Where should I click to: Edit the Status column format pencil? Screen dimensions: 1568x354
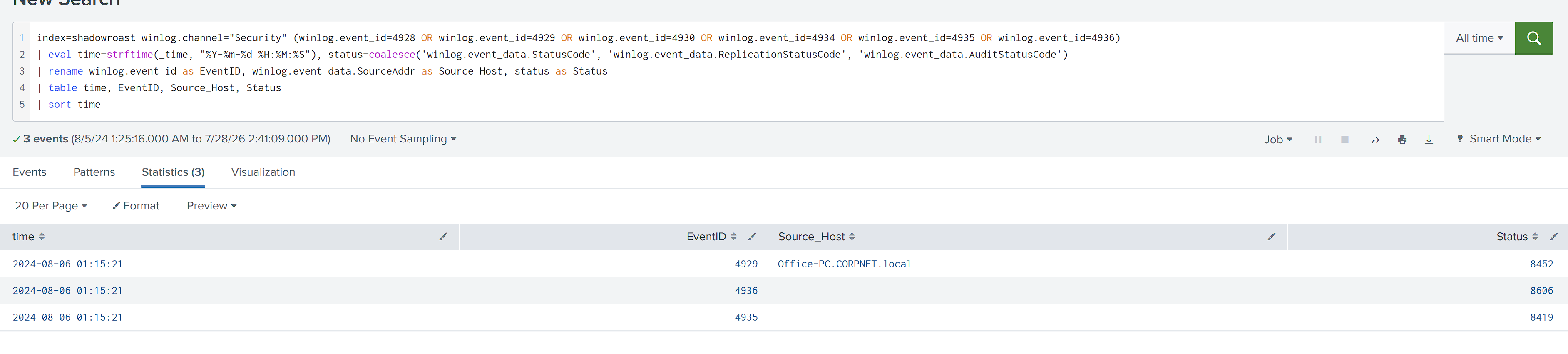[x=1553, y=237]
